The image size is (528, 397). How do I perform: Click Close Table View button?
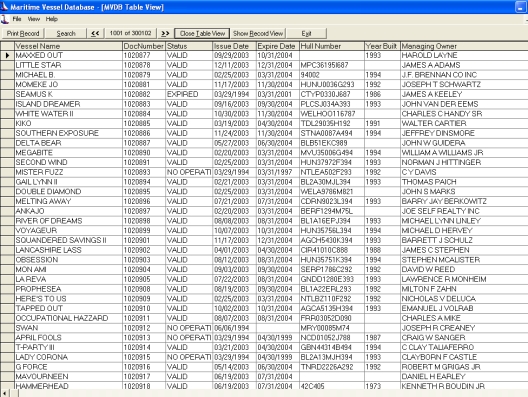(202, 33)
